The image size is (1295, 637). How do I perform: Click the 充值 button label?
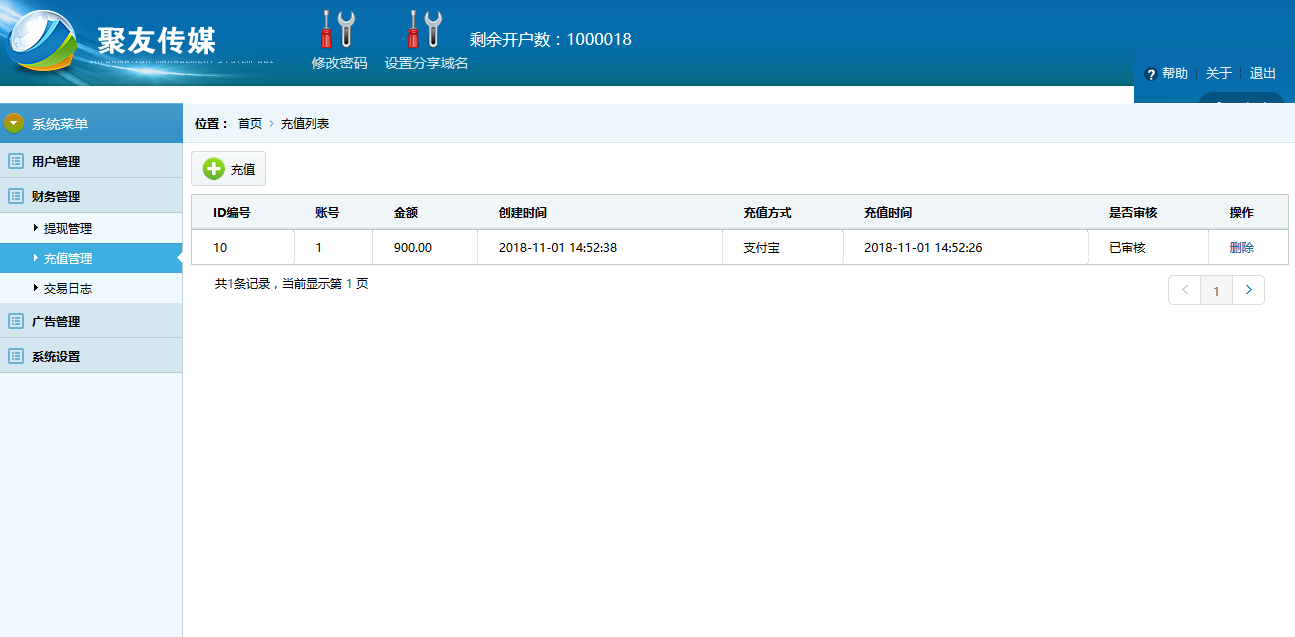pyautogui.click(x=243, y=170)
